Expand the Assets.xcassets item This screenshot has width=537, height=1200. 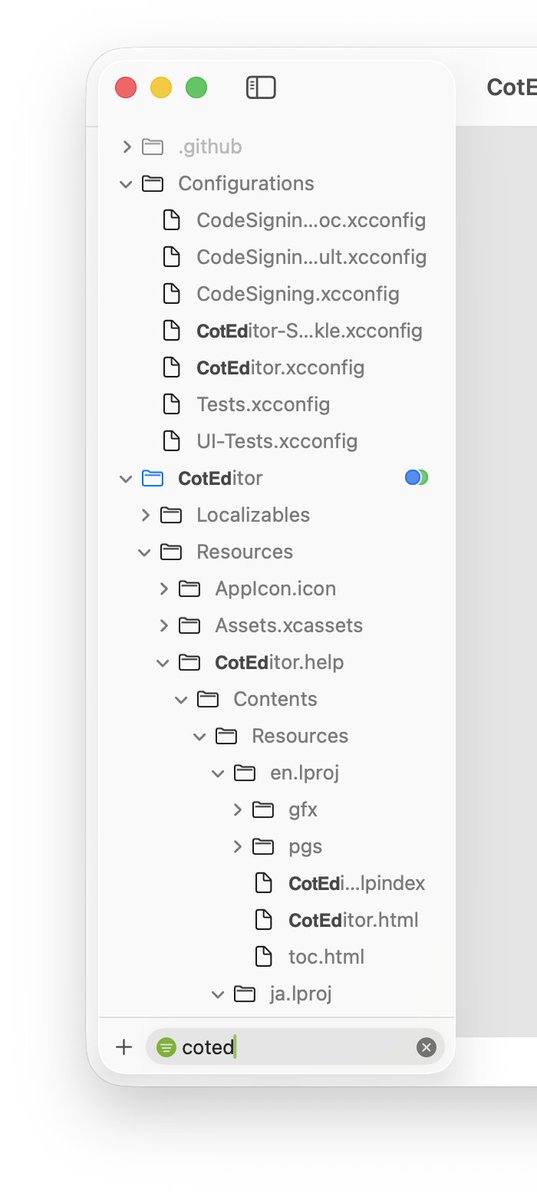(x=163, y=626)
